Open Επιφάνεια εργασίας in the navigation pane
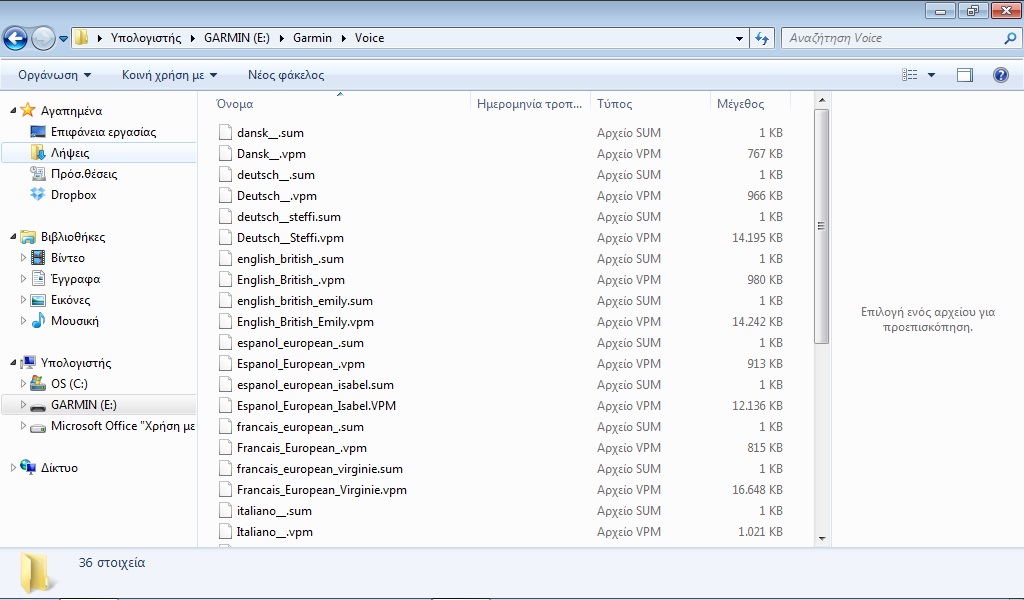 point(104,132)
